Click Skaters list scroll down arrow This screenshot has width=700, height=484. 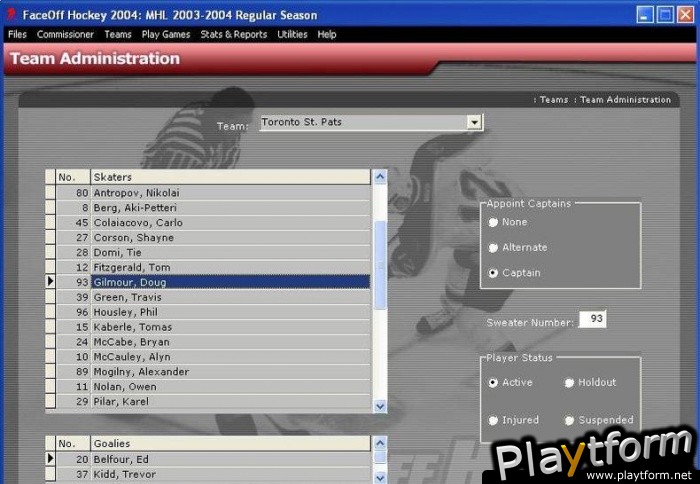pyautogui.click(x=380, y=406)
